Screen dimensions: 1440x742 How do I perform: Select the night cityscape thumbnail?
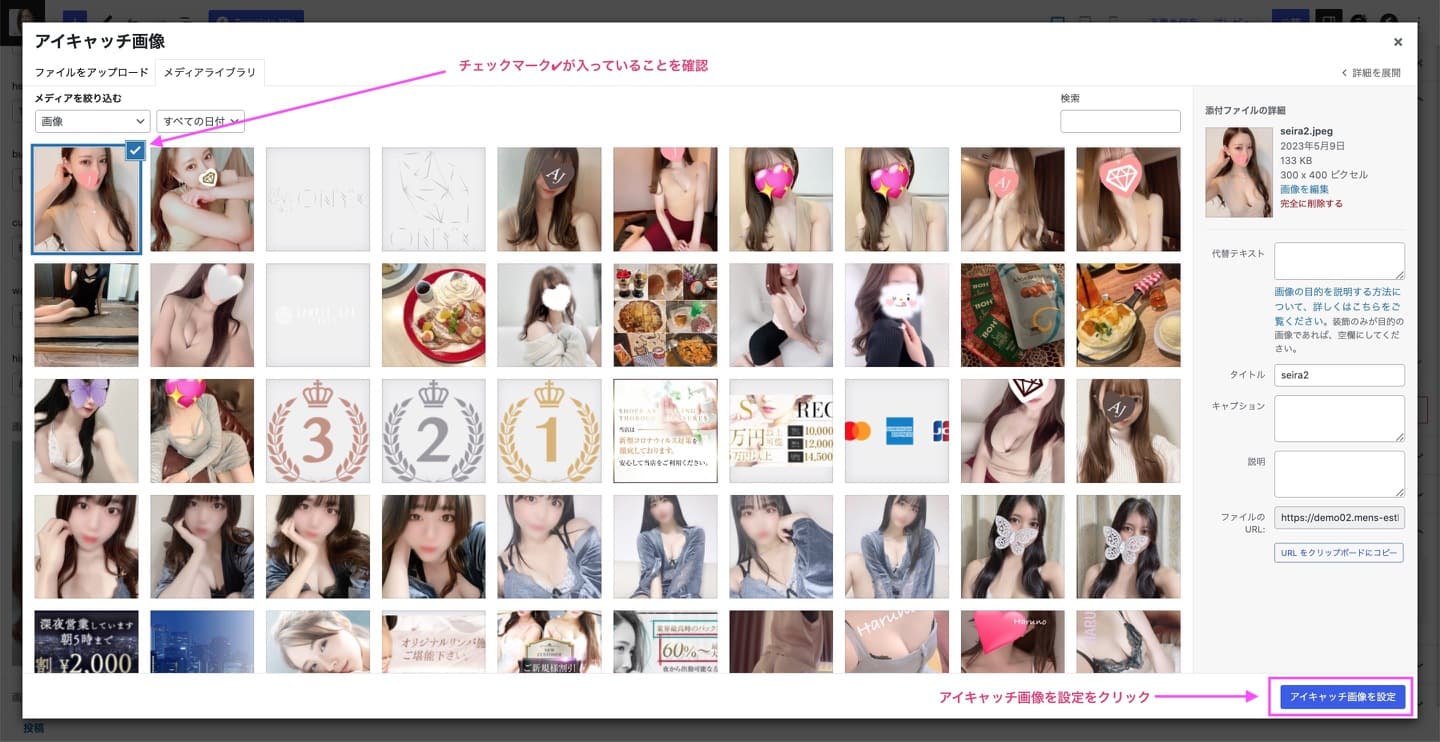202,645
